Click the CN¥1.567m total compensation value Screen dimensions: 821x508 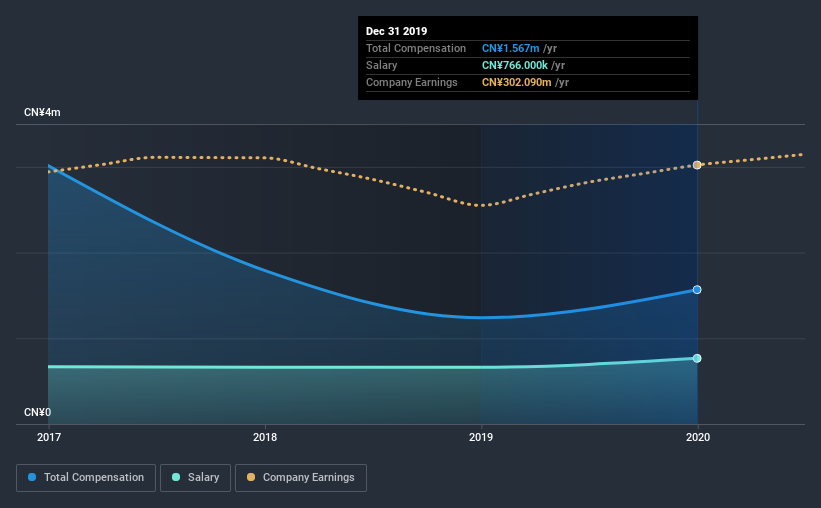[x=511, y=48]
